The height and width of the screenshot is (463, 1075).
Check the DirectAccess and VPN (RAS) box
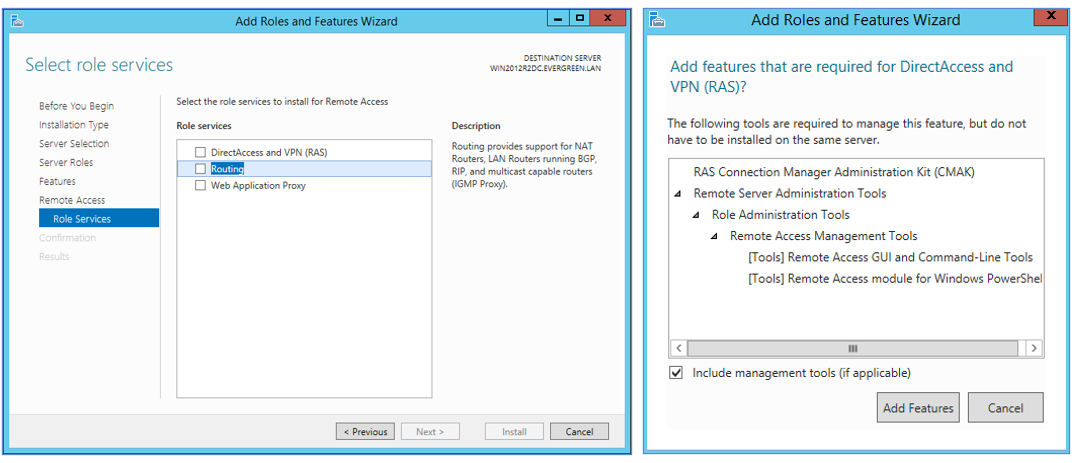point(201,152)
